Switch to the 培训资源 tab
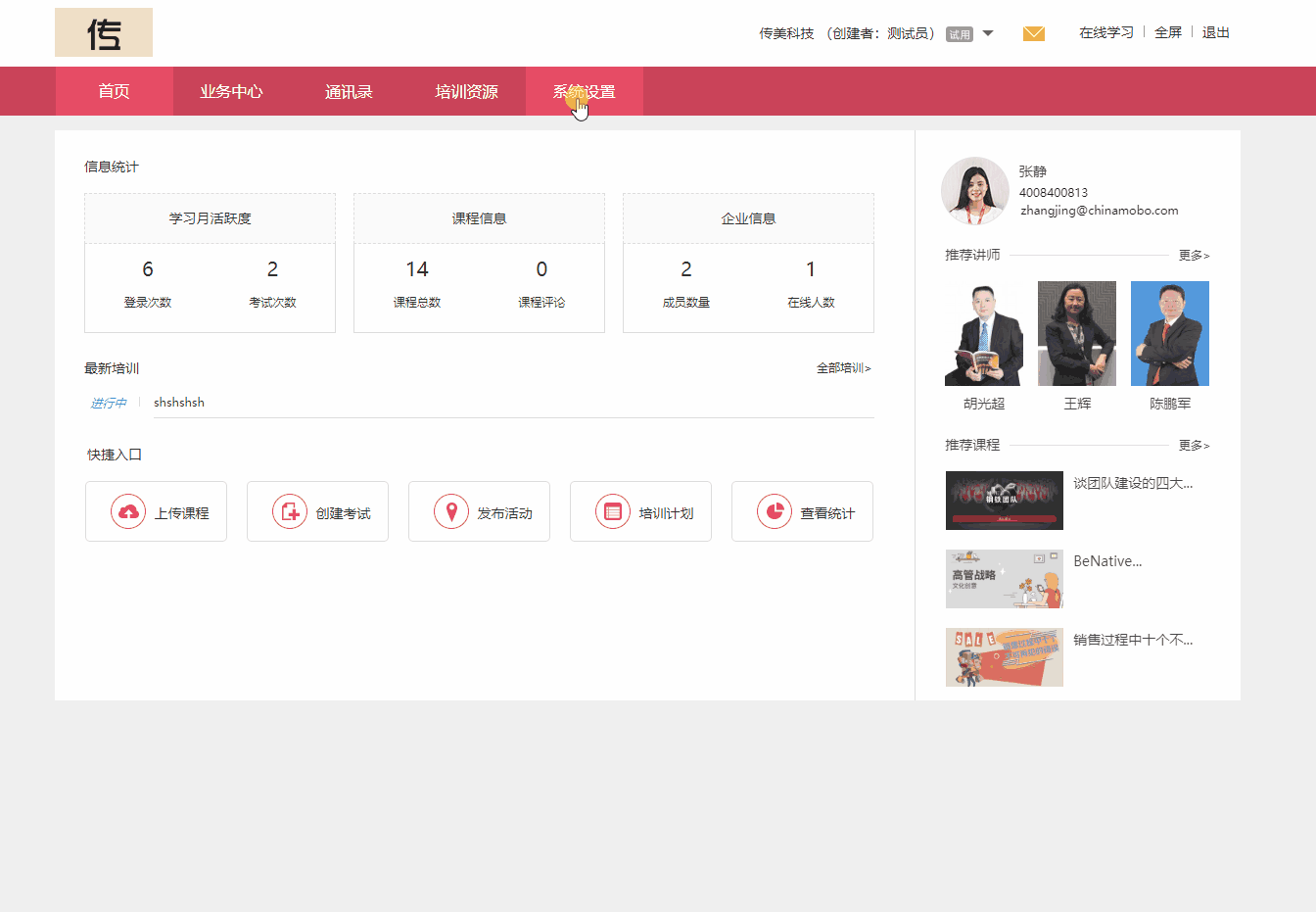 click(466, 91)
